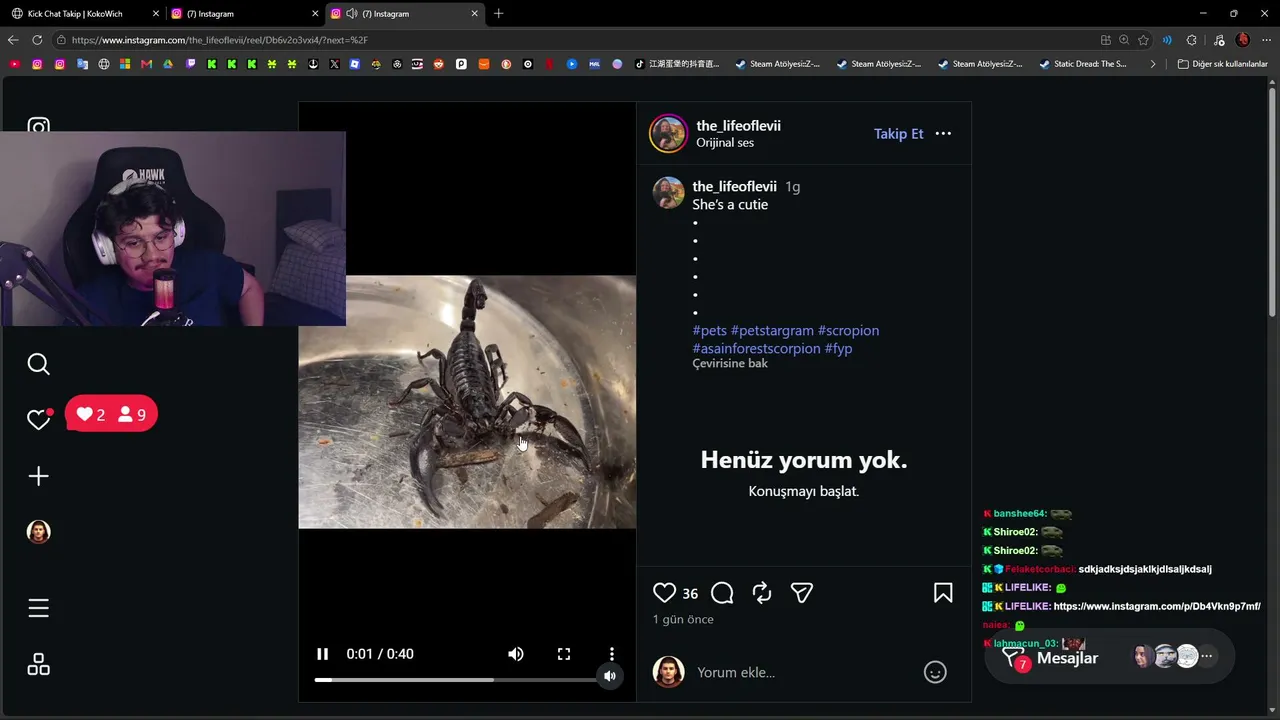Open the browser zoom magnifier icon
1280x720 pixels.
(1124, 40)
